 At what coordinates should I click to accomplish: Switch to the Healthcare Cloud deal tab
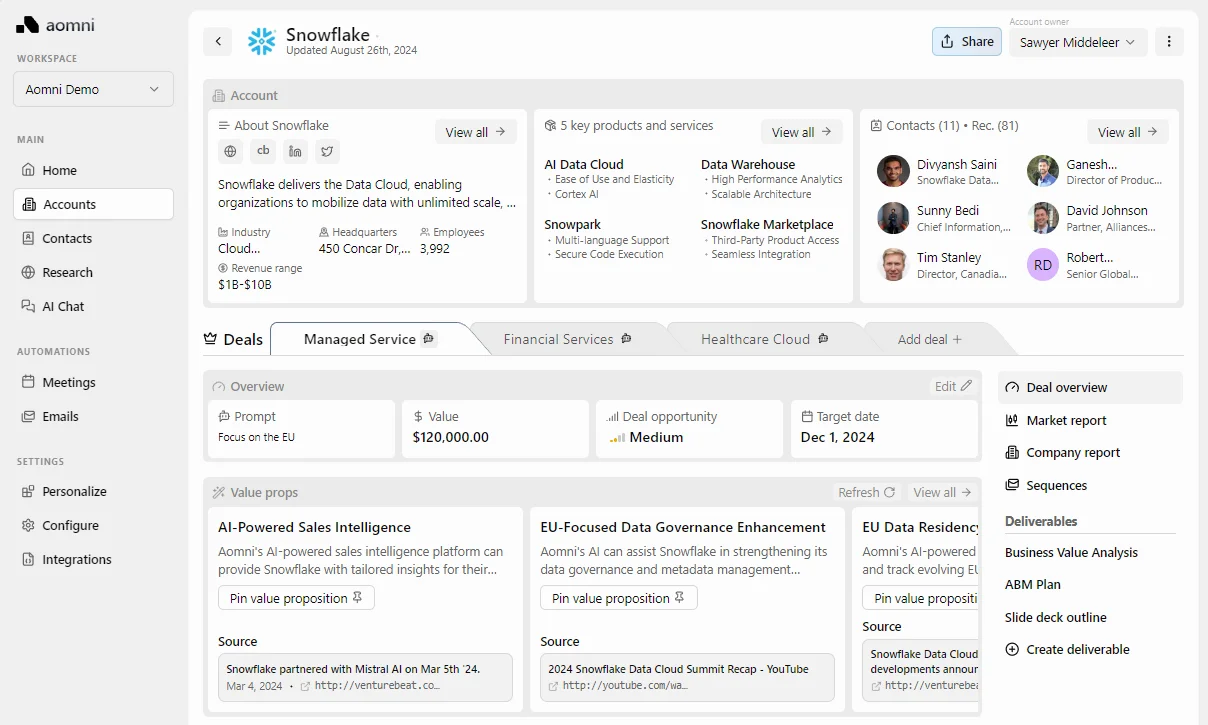pos(765,339)
